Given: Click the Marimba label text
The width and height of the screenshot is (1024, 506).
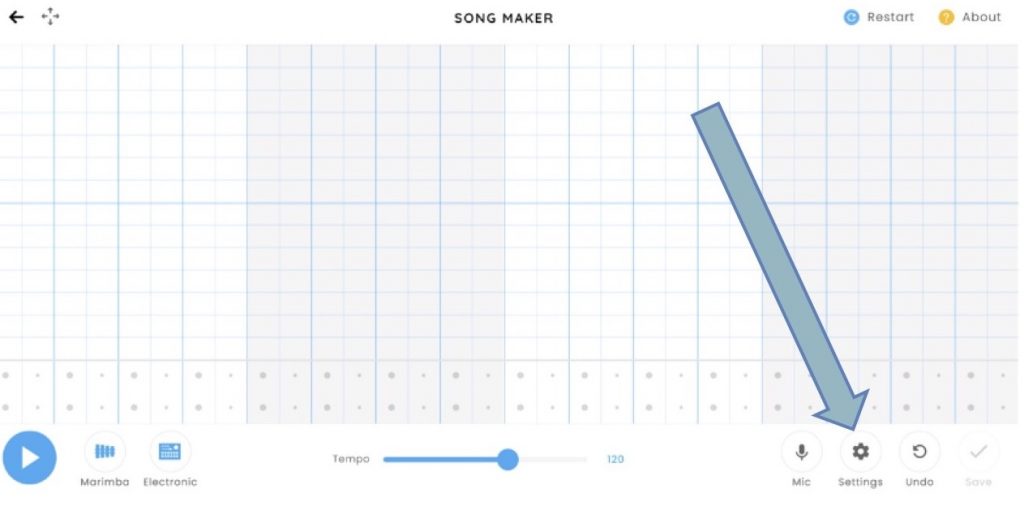Looking at the screenshot, I should (x=105, y=482).
